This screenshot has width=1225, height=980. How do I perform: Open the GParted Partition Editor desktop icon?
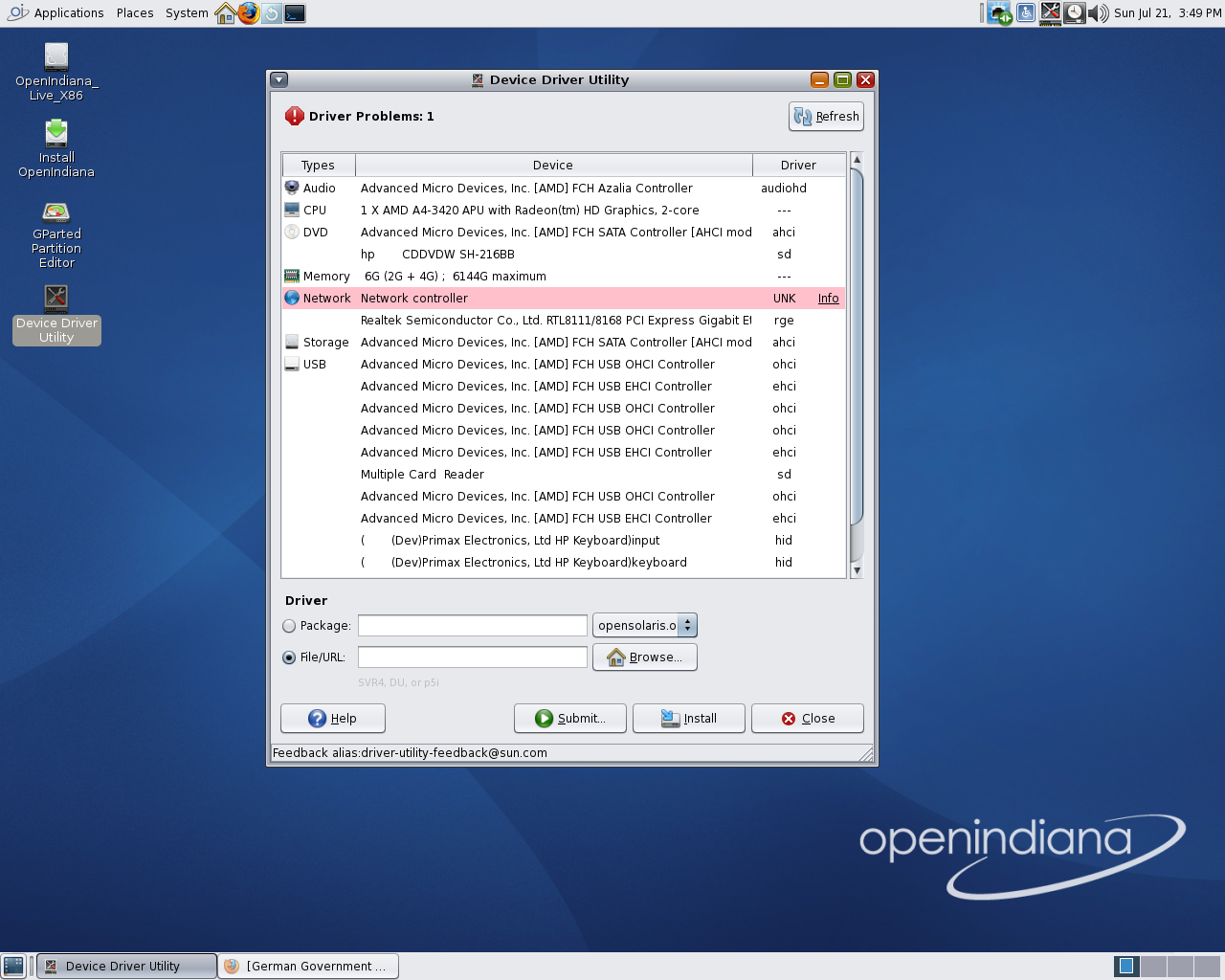56,233
